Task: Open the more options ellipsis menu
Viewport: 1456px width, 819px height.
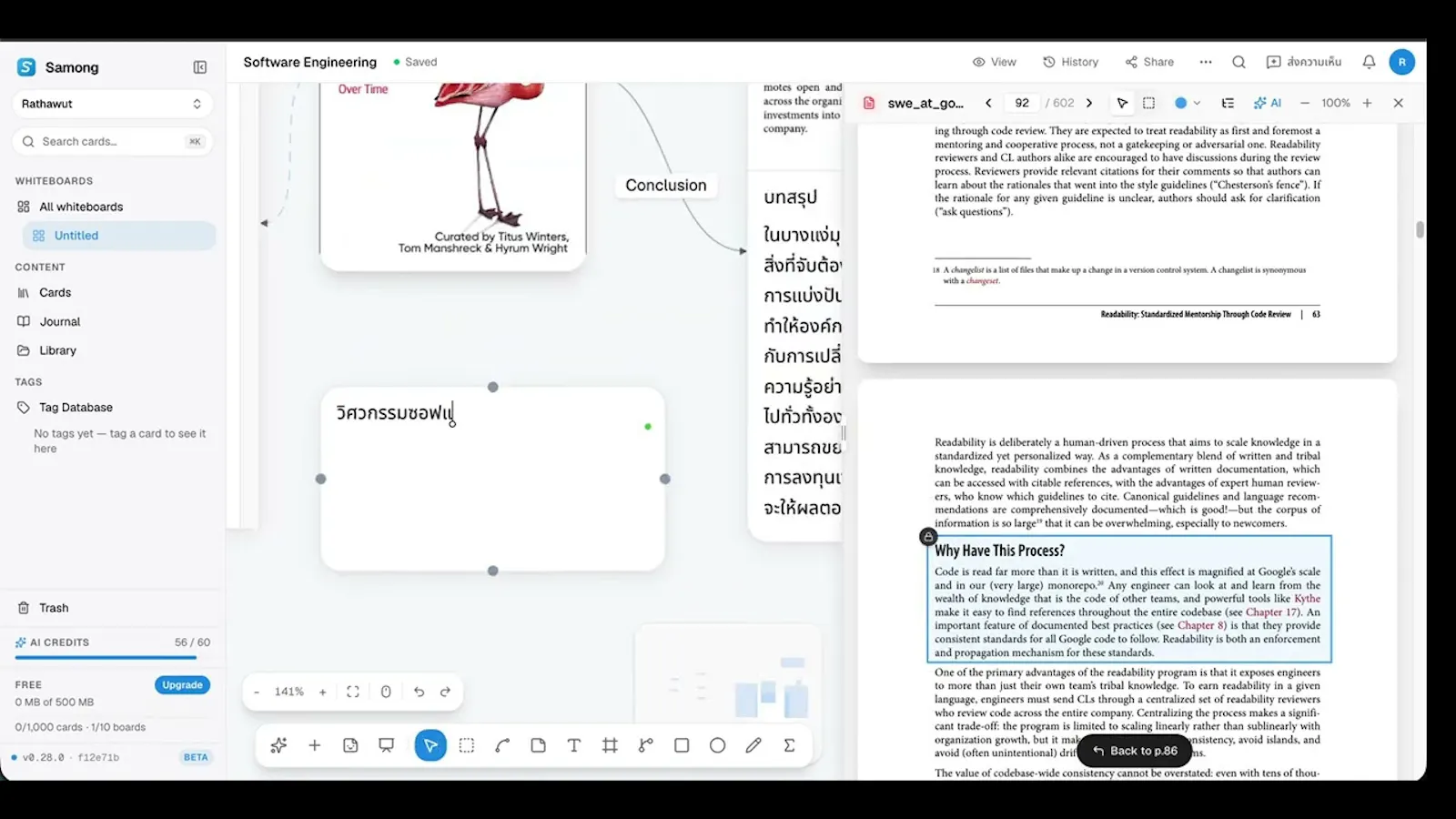Action: click(x=1206, y=62)
